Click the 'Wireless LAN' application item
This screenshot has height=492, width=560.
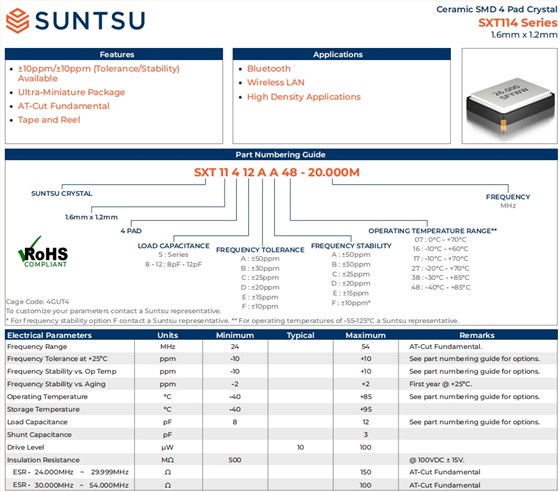[x=276, y=82]
